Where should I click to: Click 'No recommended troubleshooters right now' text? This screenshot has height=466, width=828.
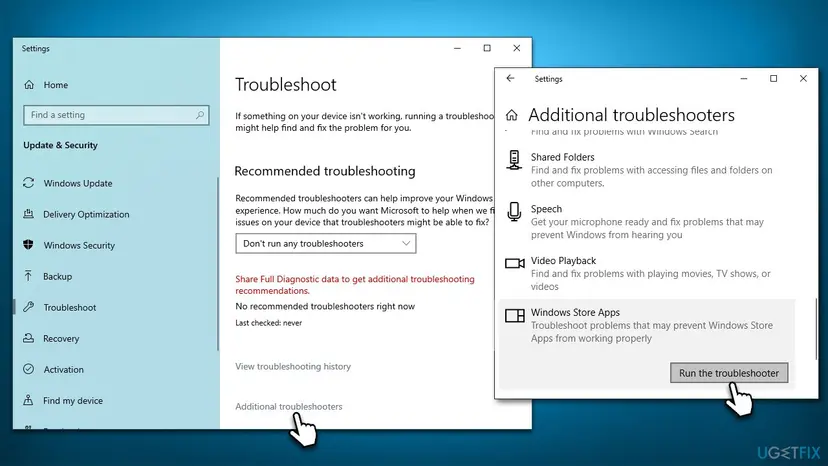point(325,306)
